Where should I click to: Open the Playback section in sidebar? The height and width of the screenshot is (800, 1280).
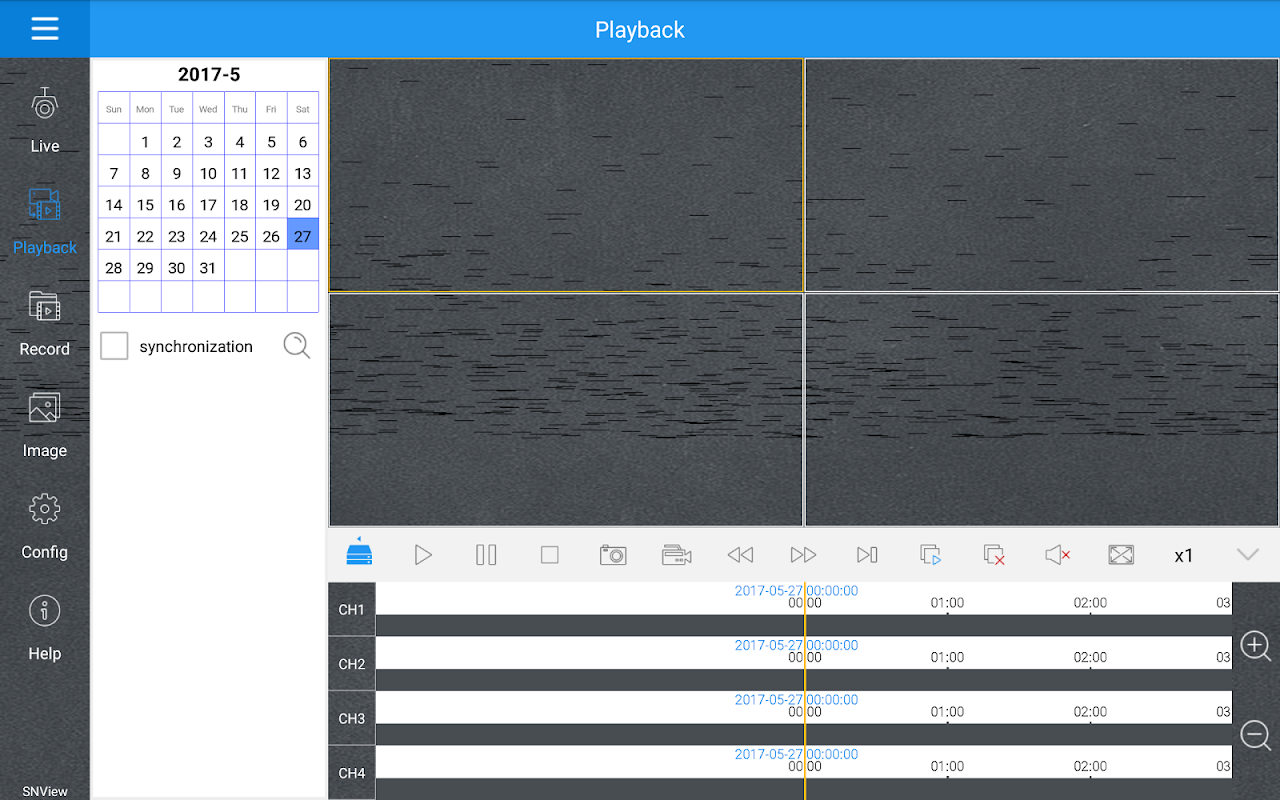[44, 221]
